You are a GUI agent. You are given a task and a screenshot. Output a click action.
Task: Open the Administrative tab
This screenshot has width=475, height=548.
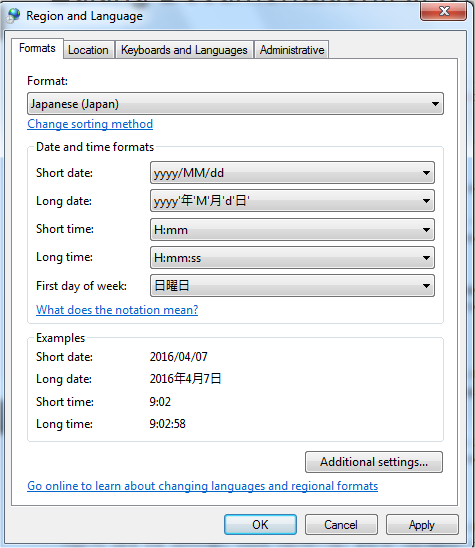[292, 50]
